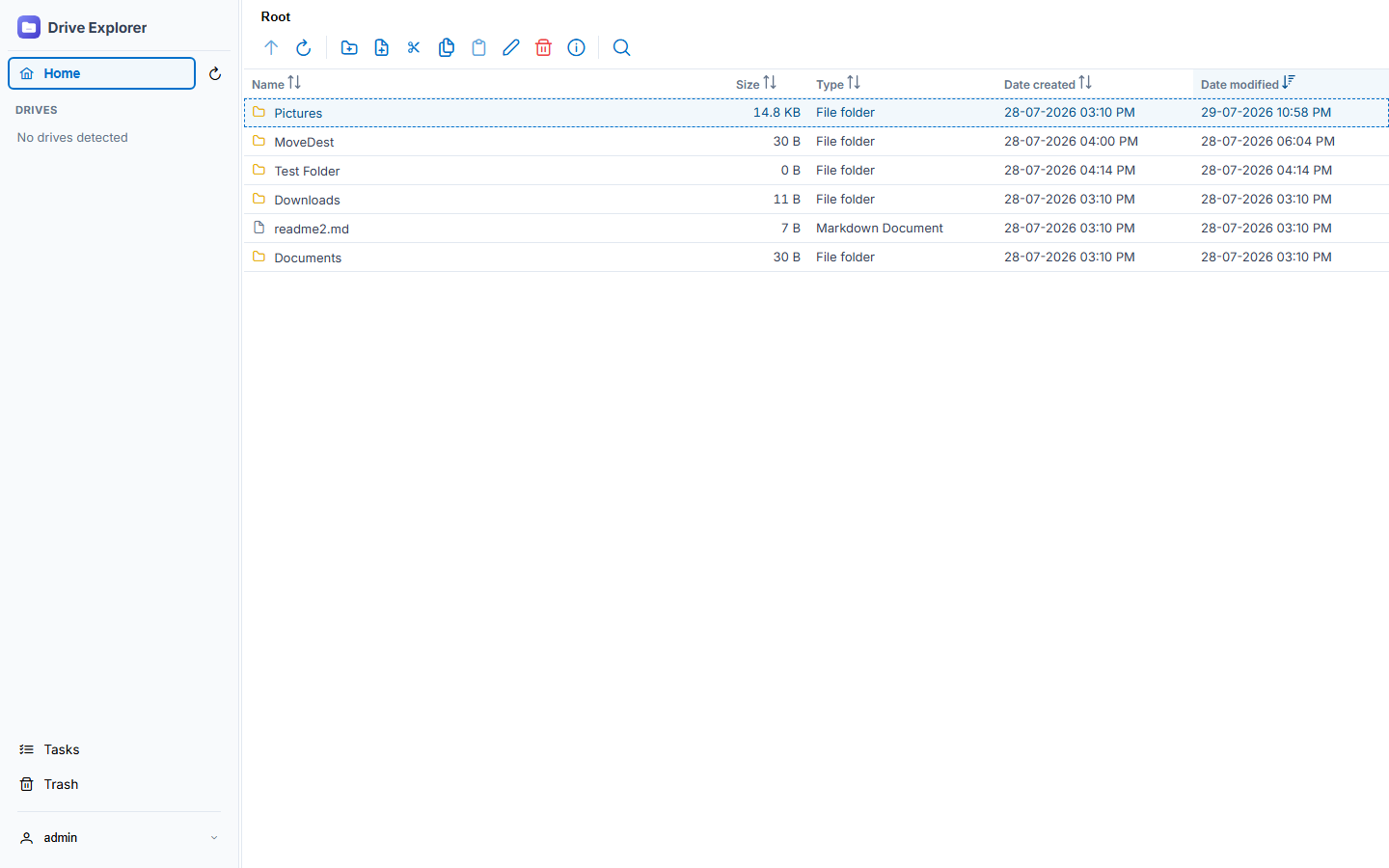The width and height of the screenshot is (1389, 868).
Task: Click the 28-07-2026 06:04 PM modified date
Action: click(1267, 141)
